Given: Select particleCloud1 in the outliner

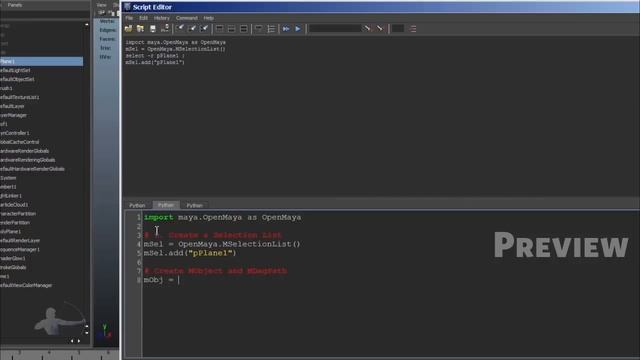Looking at the screenshot, I should 14,205.
